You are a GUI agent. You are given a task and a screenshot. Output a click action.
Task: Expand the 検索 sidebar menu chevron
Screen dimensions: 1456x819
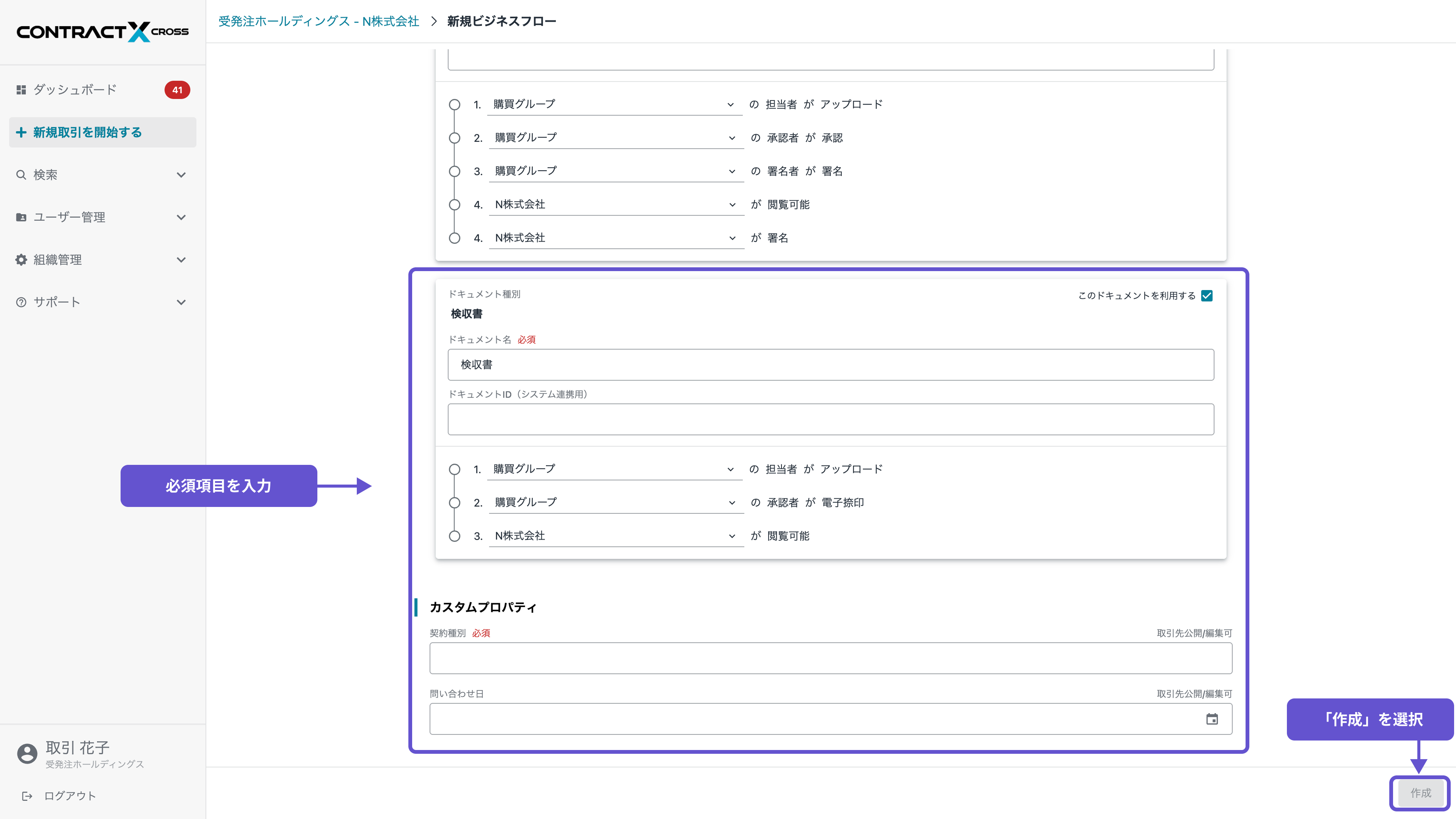coord(181,175)
